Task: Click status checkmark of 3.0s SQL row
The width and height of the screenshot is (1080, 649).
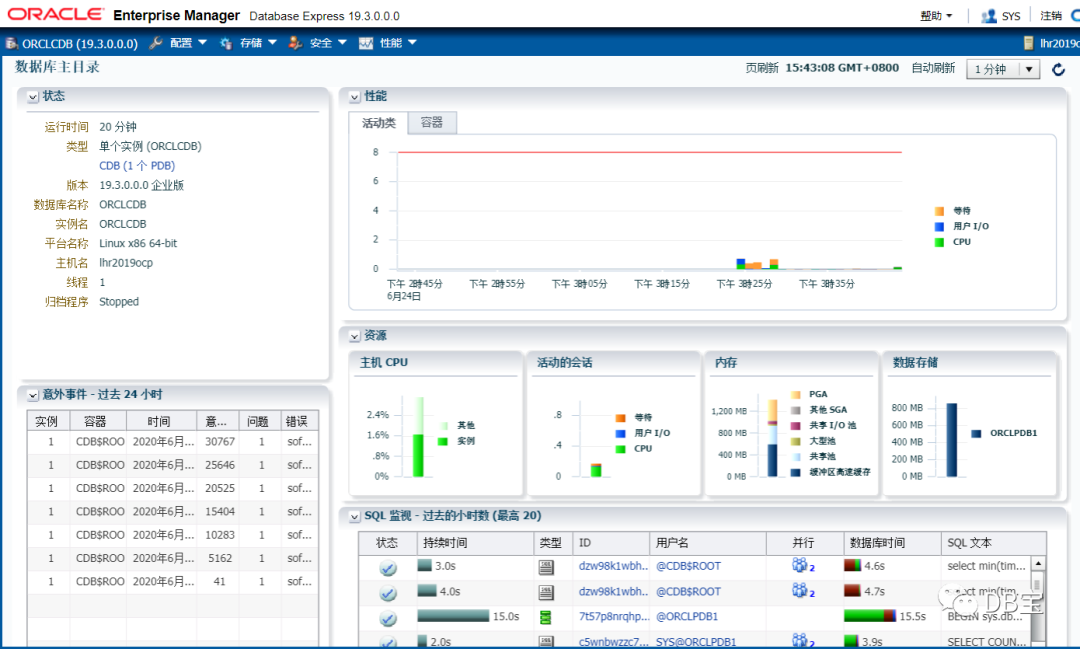Action: 388,568
